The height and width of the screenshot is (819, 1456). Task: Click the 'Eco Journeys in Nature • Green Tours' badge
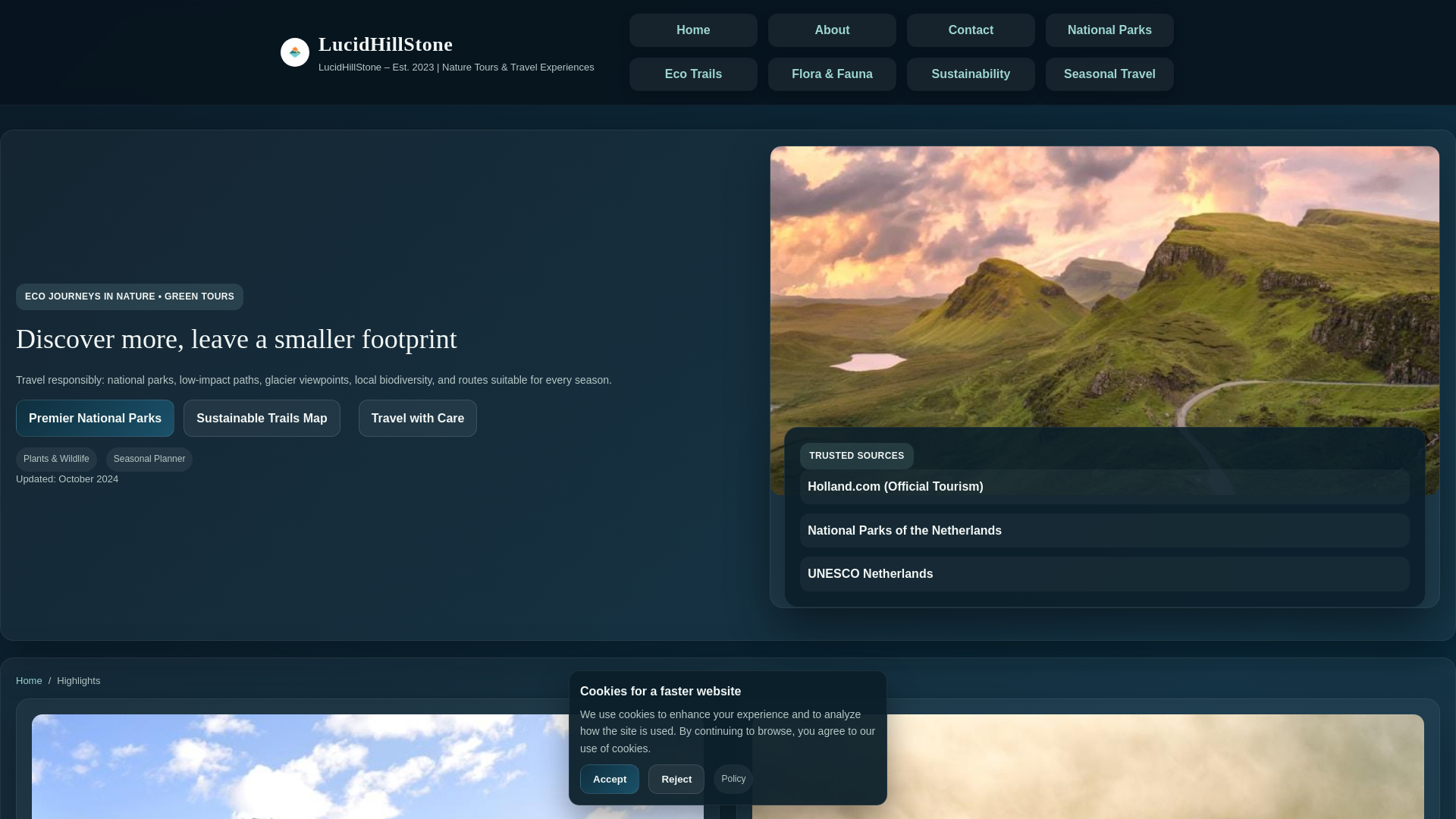point(130,297)
